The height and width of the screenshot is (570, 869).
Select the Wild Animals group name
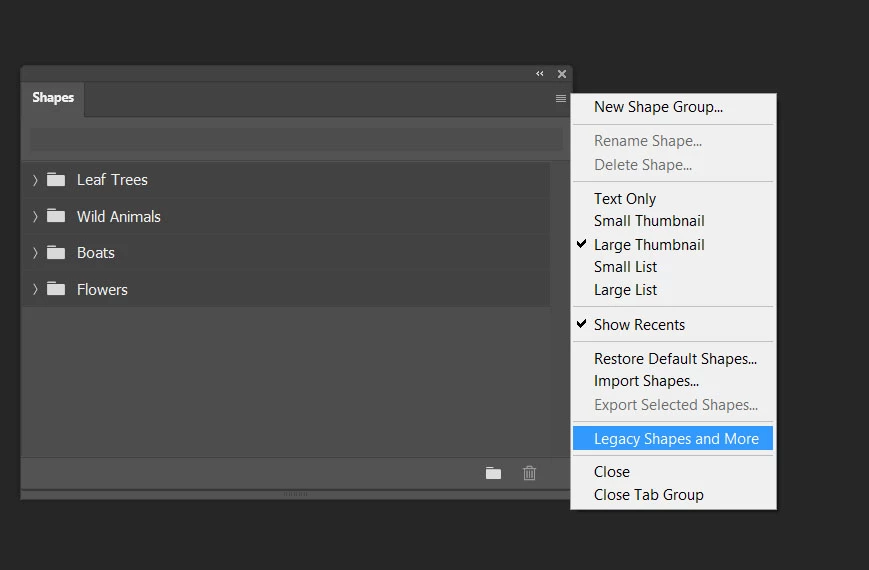coord(119,216)
